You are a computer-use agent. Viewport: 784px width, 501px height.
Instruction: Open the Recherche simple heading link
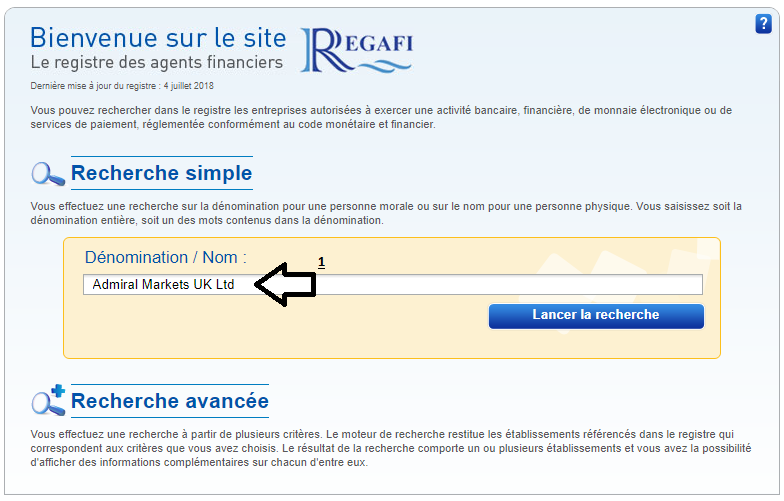pos(162,173)
